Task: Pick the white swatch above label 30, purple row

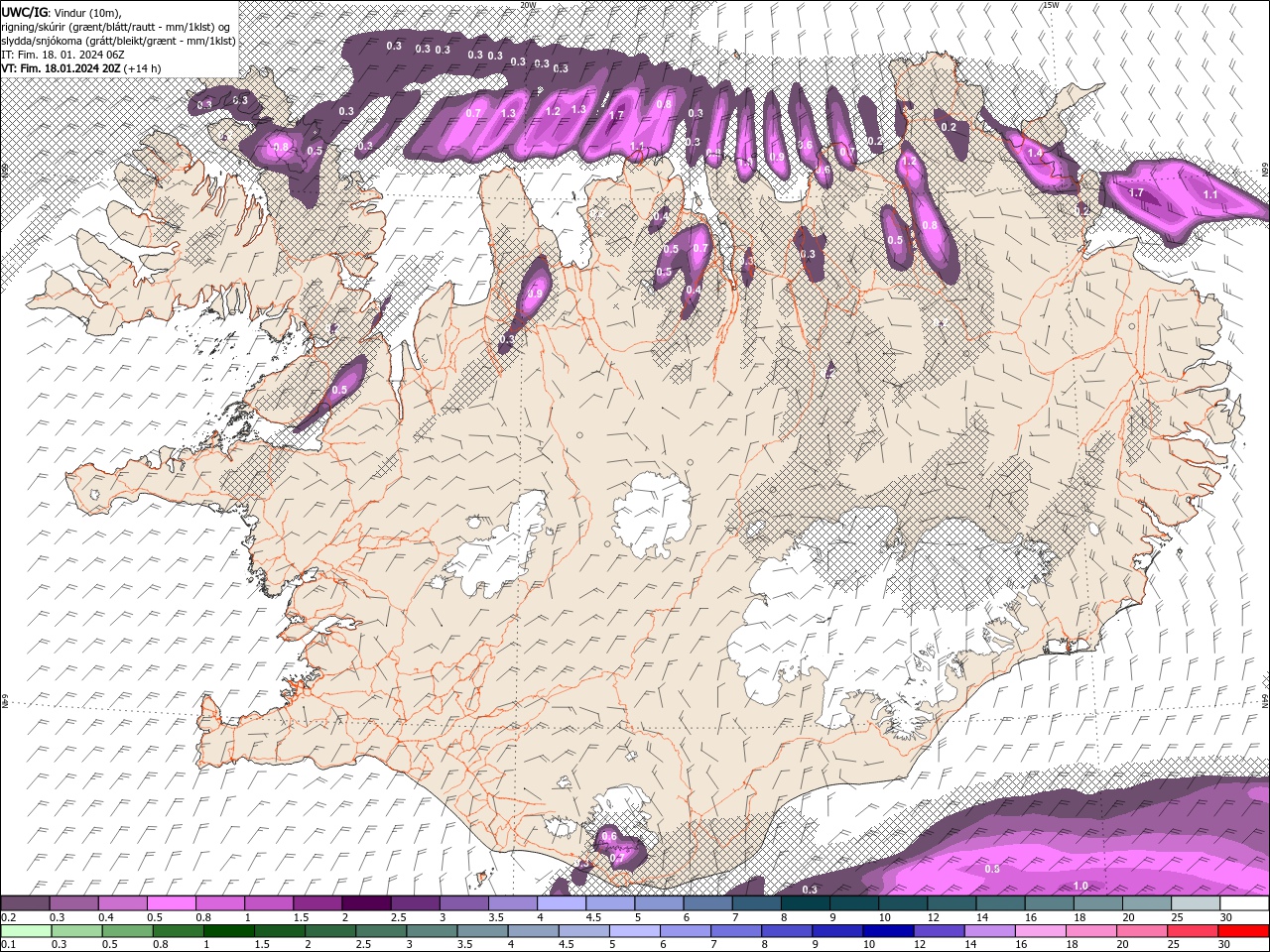Action: point(1244,903)
